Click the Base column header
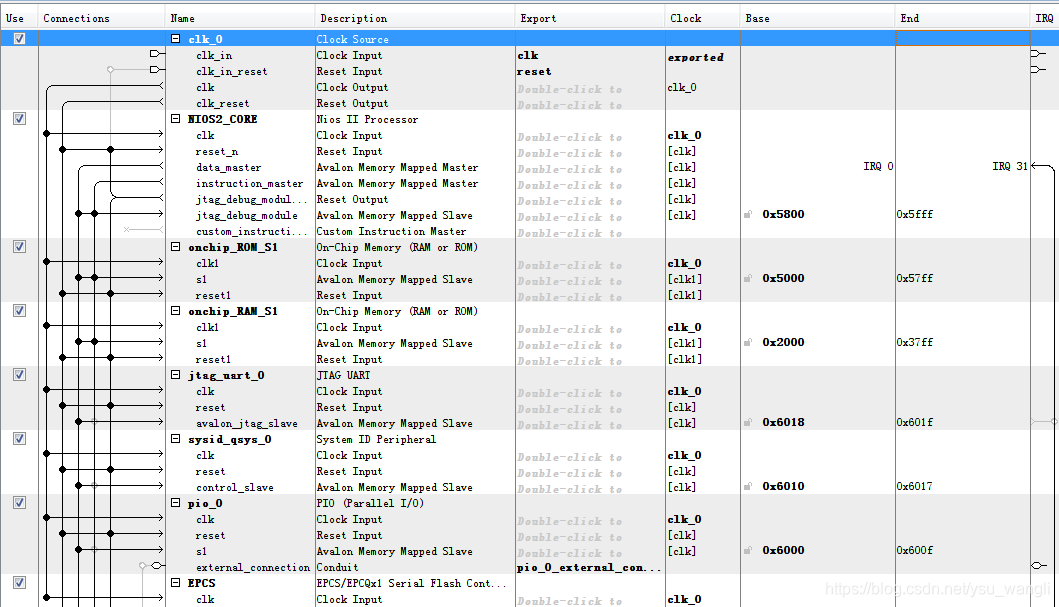This screenshot has width=1059, height=607. 756,17
